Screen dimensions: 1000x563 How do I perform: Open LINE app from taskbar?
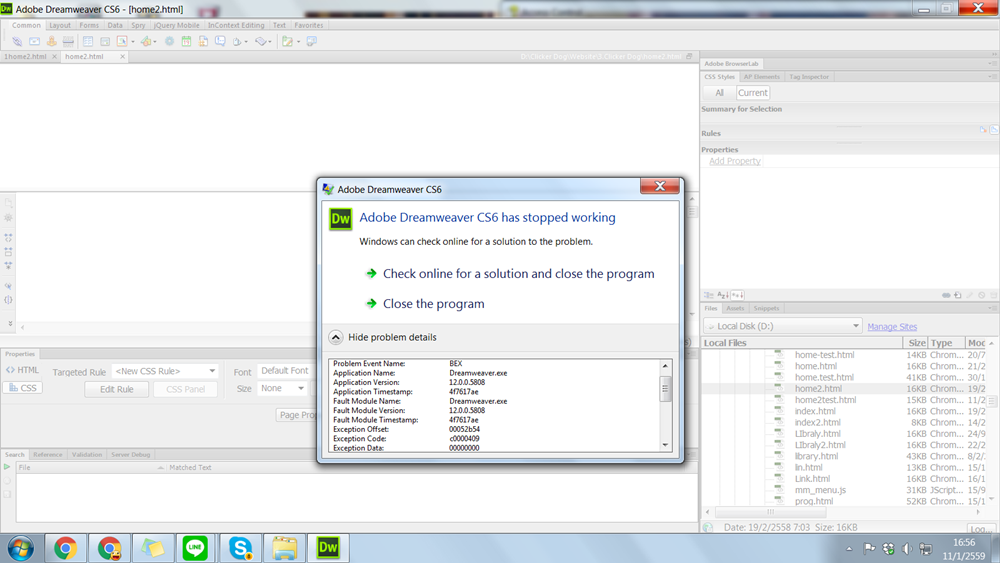coord(195,548)
